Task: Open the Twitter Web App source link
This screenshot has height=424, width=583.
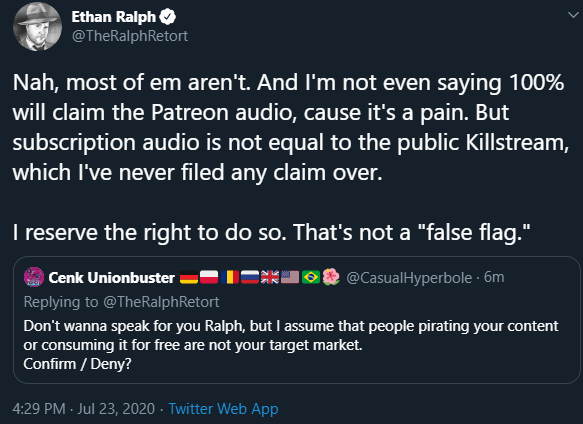Action: 223,409
